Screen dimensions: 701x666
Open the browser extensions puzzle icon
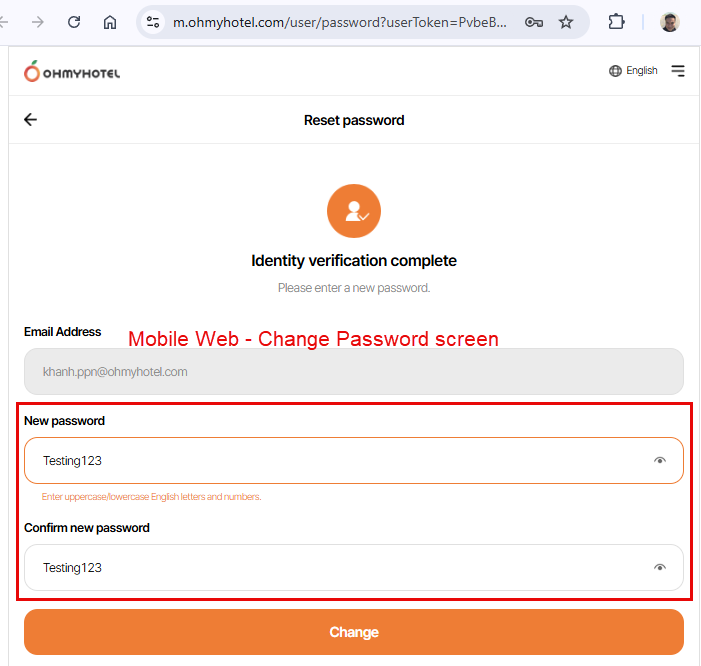(x=616, y=22)
